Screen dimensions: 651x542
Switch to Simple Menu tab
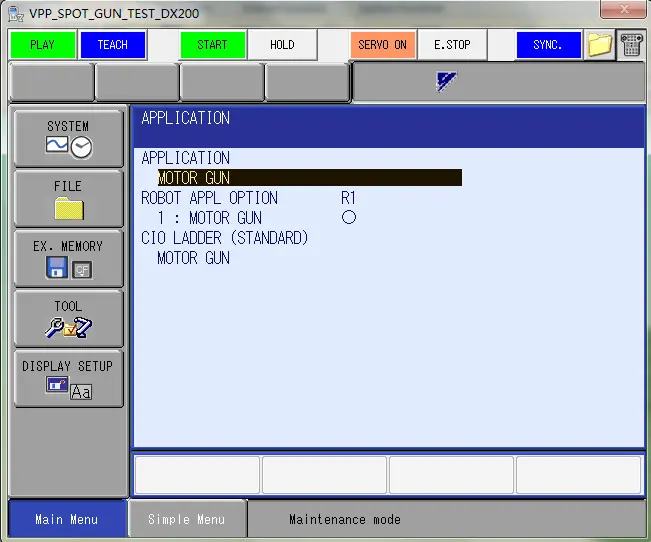coord(186,519)
